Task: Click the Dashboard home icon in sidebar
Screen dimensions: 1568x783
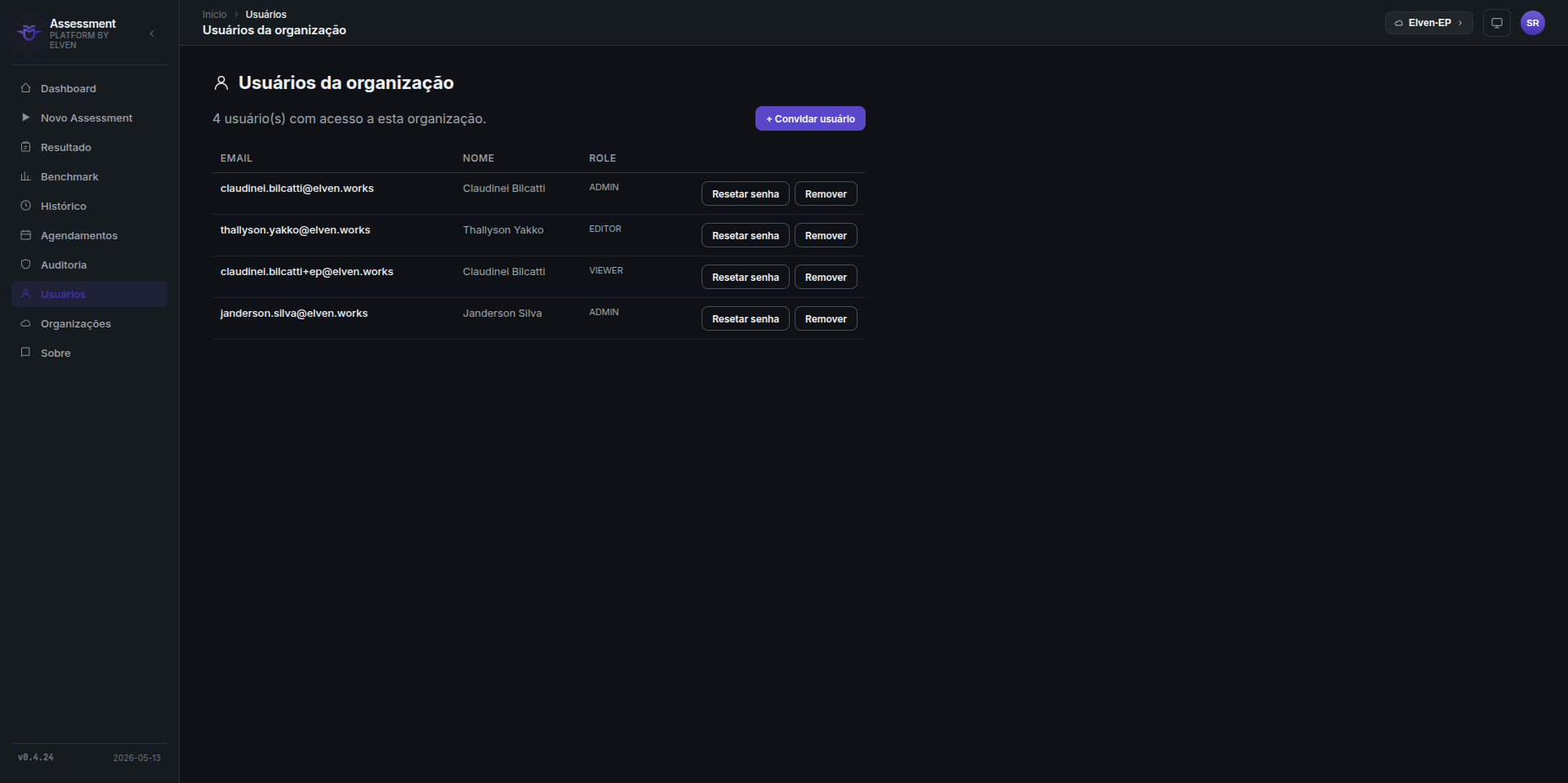Action: [25, 88]
